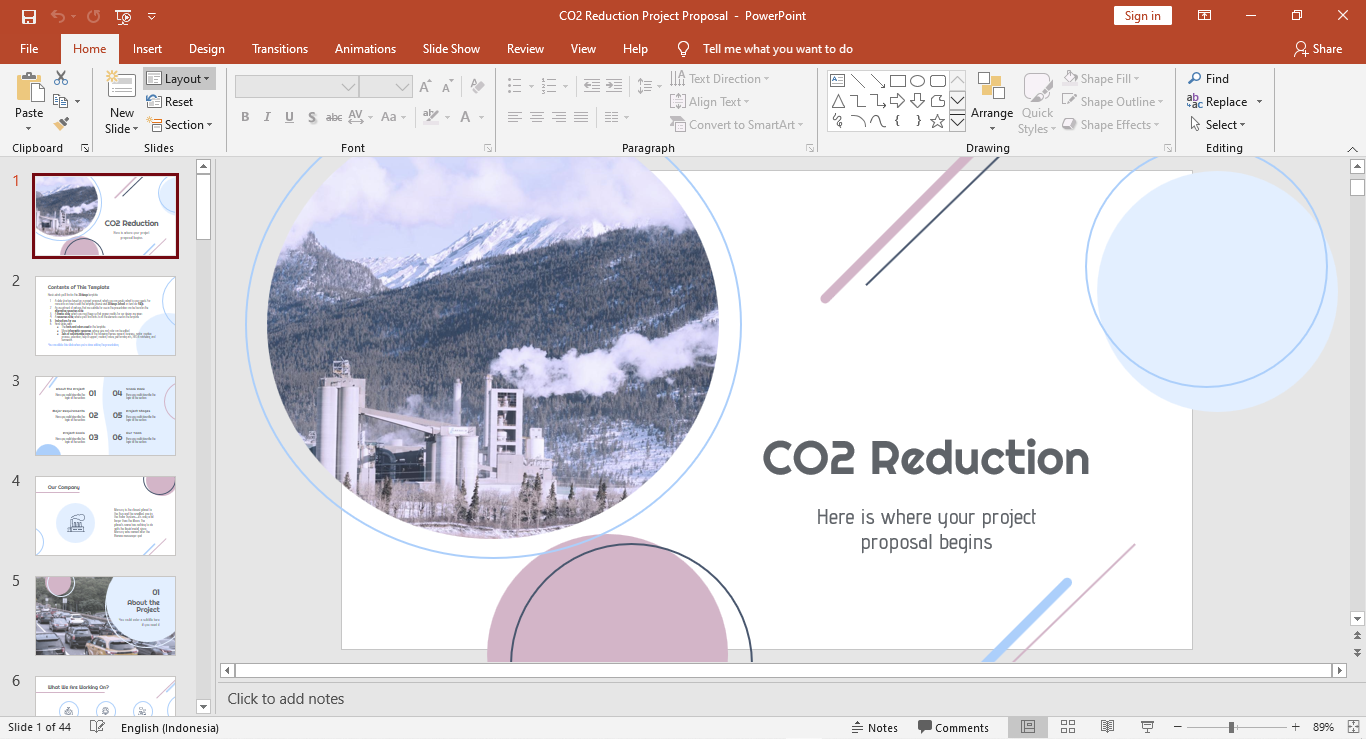Toggle Italic formatting
The image size is (1366, 739).
click(x=267, y=117)
